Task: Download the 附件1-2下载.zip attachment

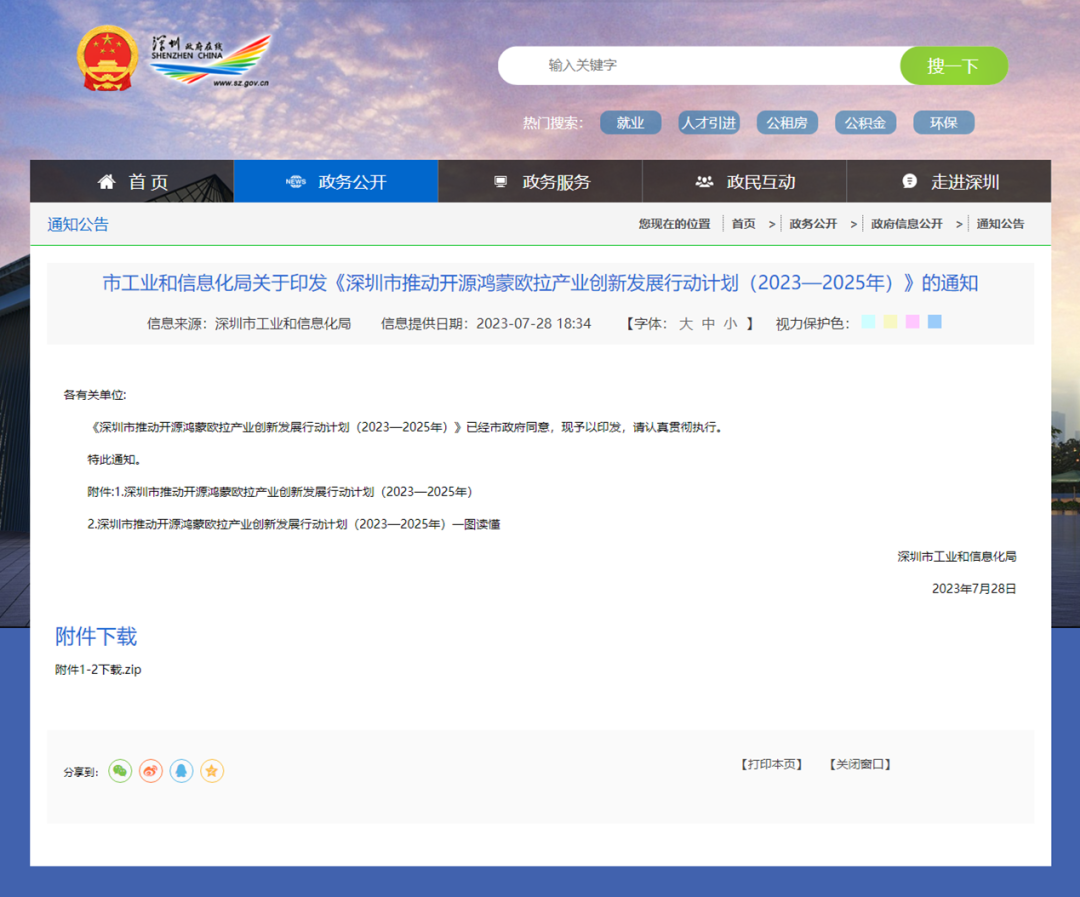Action: click(x=97, y=669)
